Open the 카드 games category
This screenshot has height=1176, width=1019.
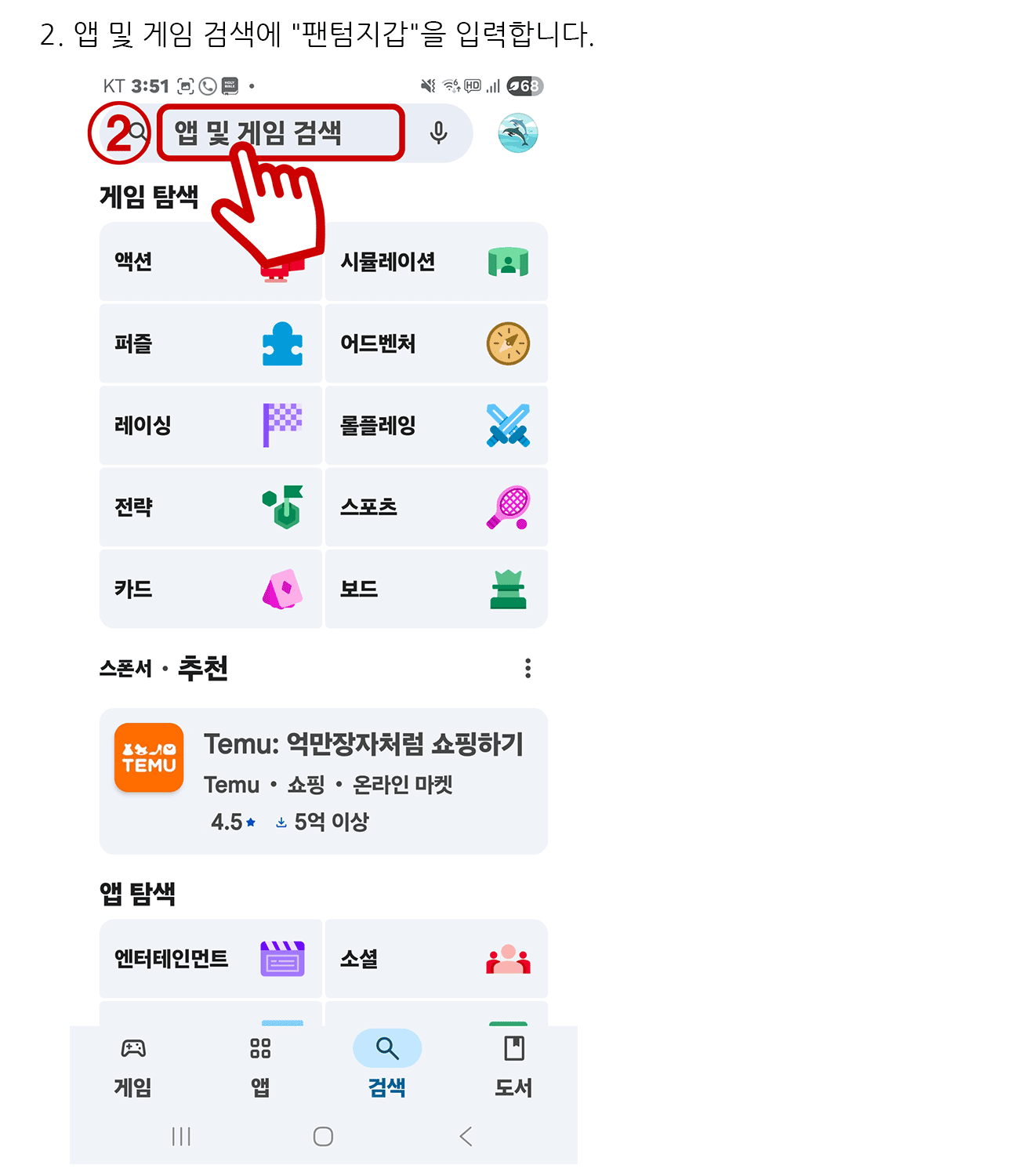click(x=211, y=589)
